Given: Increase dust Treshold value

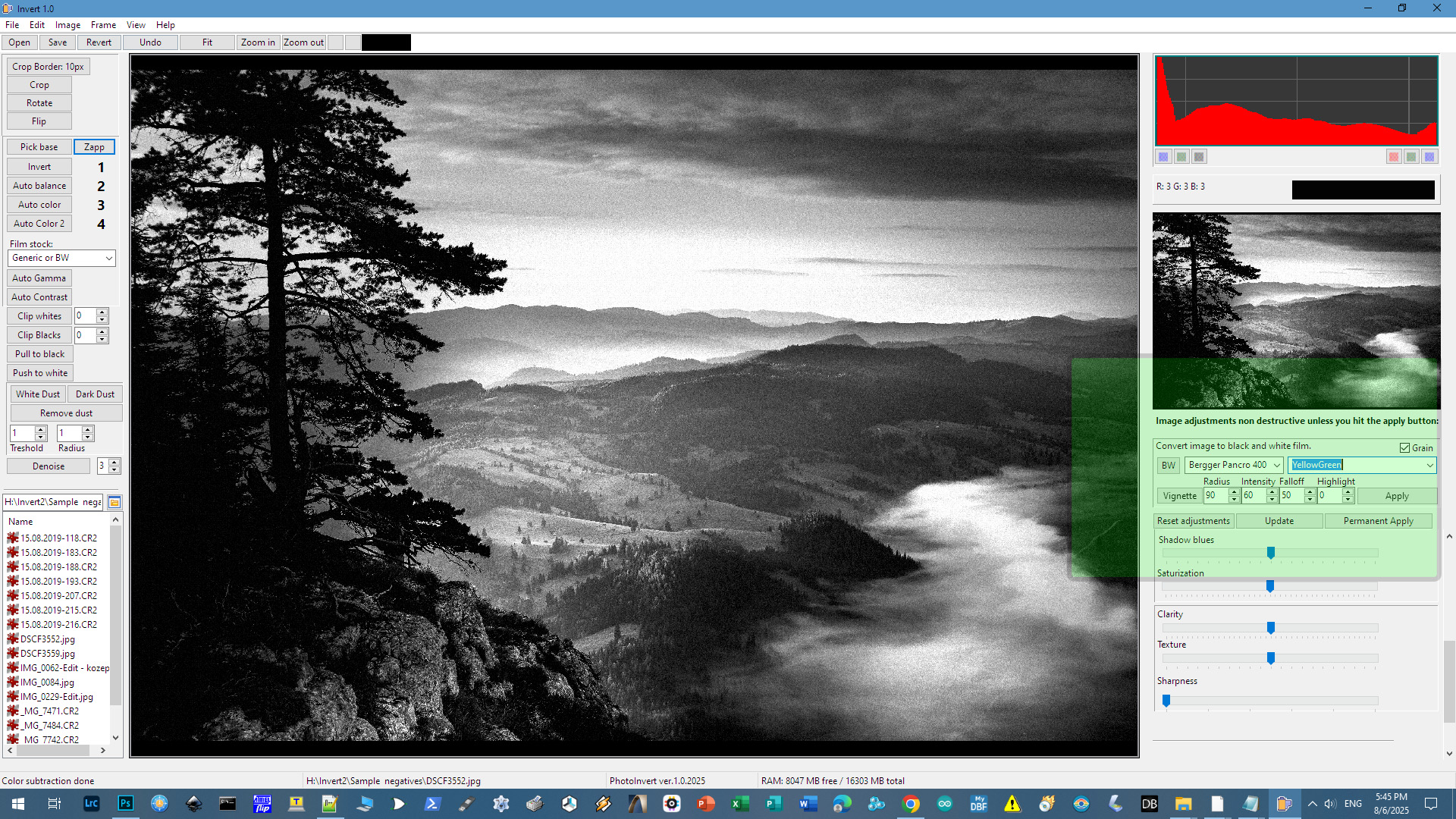Looking at the screenshot, I should pos(41,429).
